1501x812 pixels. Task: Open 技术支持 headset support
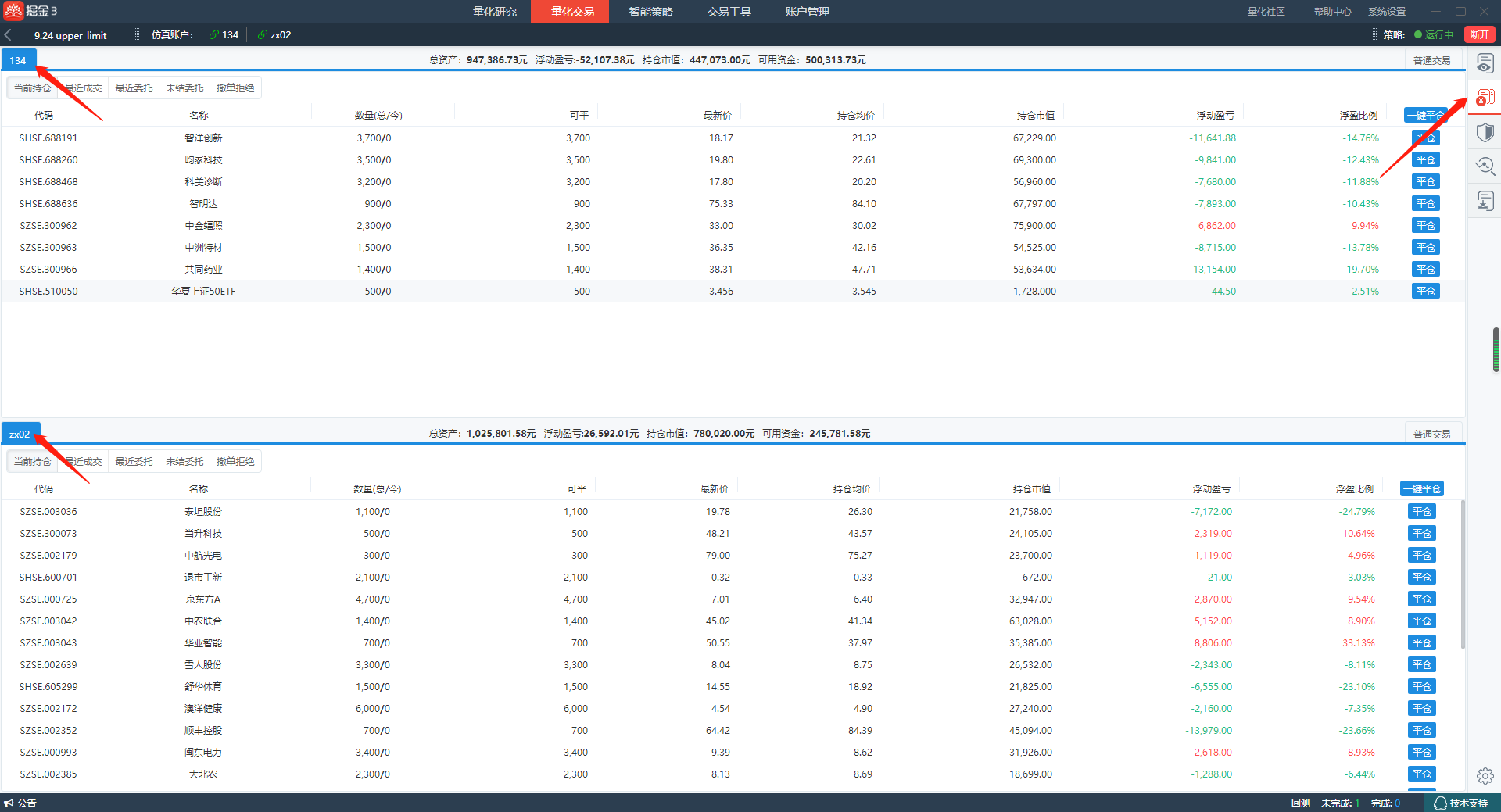(x=1460, y=803)
